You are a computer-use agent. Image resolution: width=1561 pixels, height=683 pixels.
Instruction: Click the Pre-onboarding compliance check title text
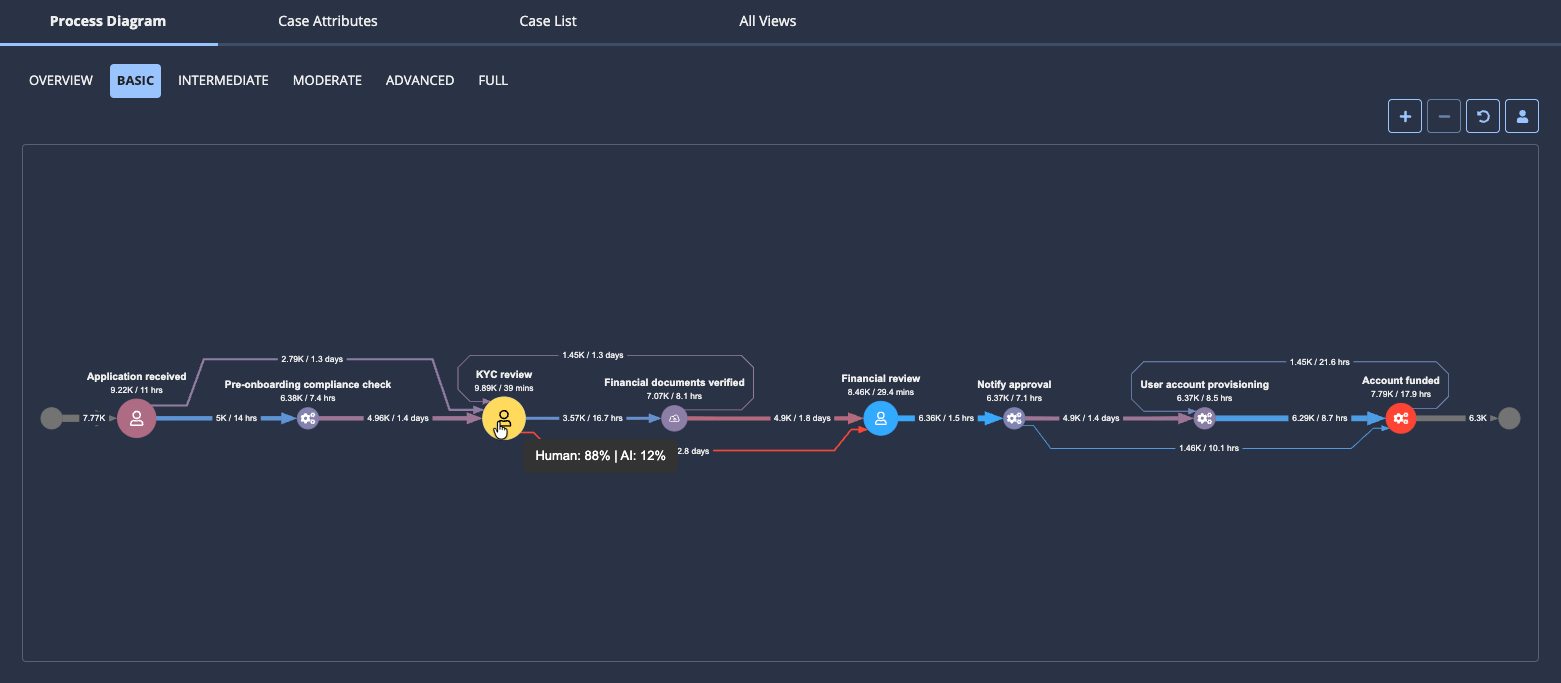pyautogui.click(x=308, y=385)
